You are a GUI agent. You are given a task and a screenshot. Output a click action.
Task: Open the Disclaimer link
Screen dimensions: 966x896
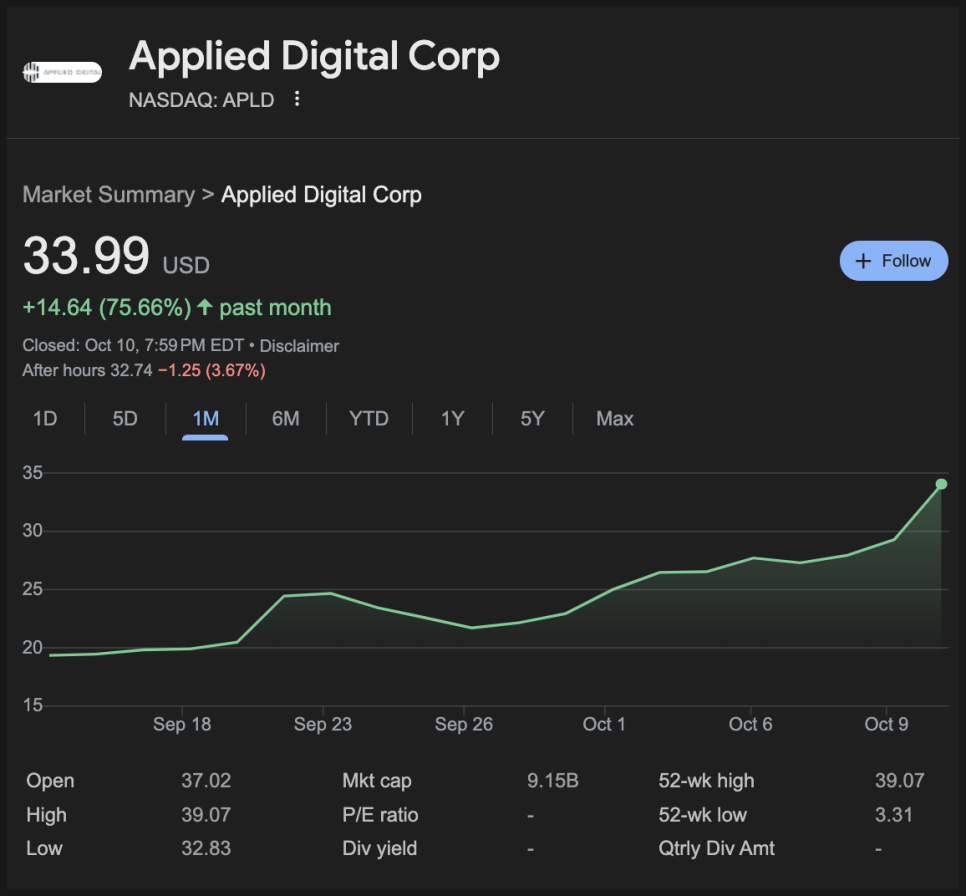(299, 346)
